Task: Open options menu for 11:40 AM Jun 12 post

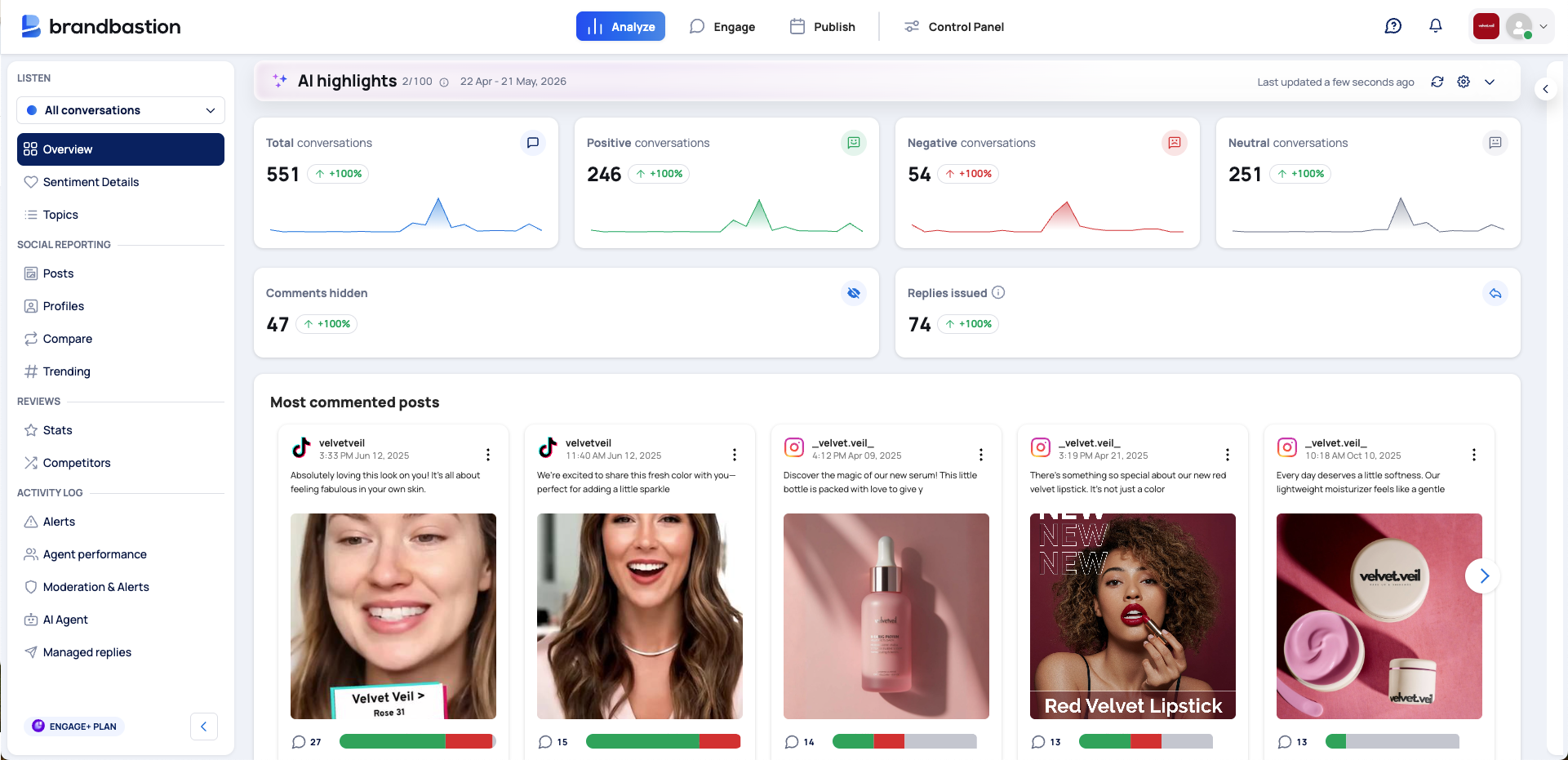Action: 735,455
